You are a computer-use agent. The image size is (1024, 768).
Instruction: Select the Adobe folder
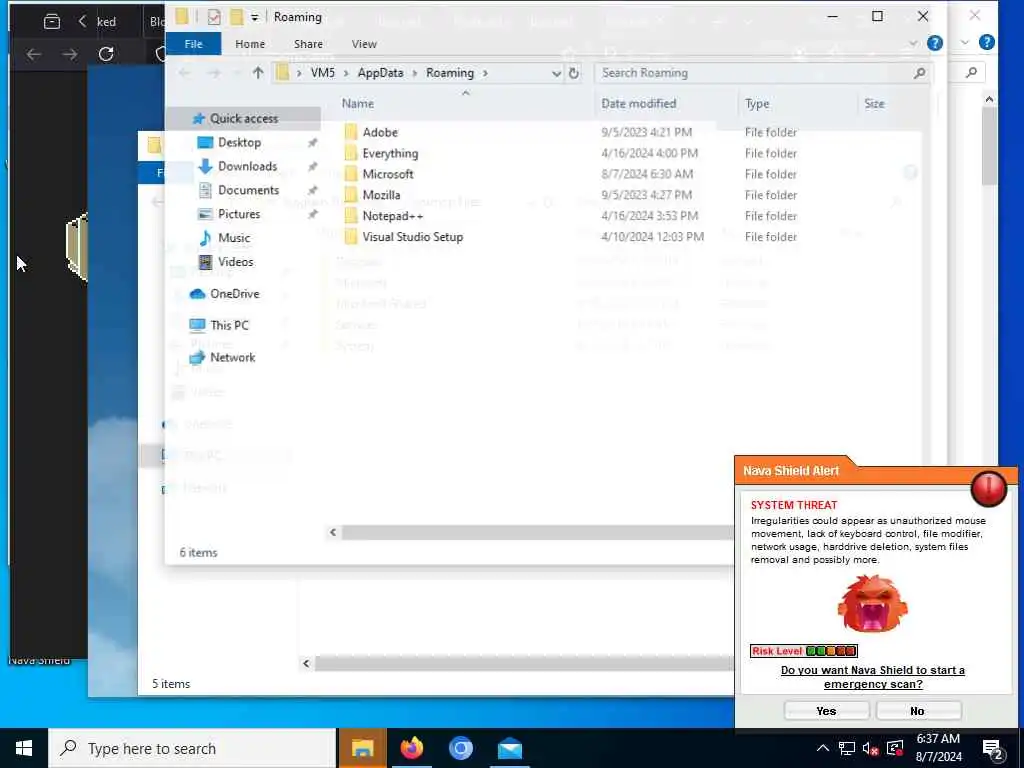[379, 132]
